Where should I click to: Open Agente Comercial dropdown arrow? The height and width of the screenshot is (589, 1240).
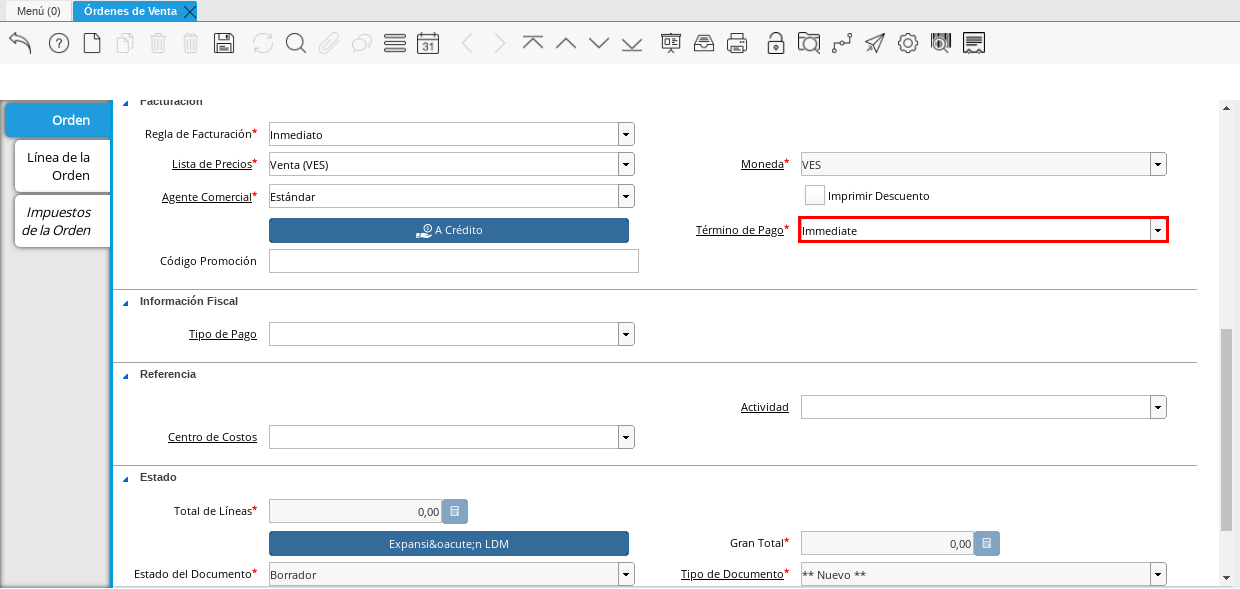[626, 196]
